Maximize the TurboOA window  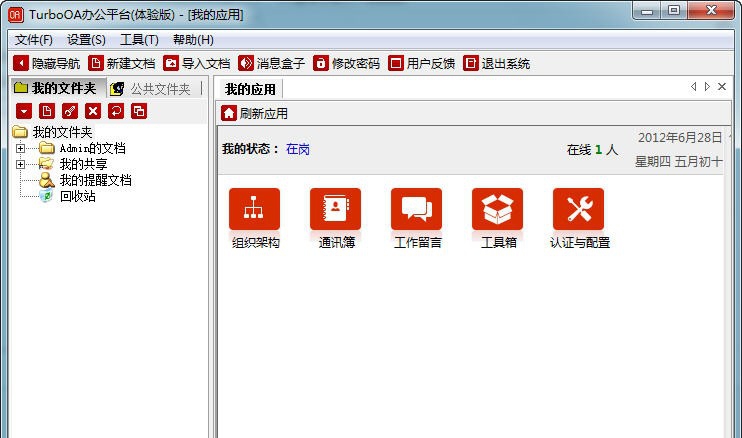click(674, 11)
